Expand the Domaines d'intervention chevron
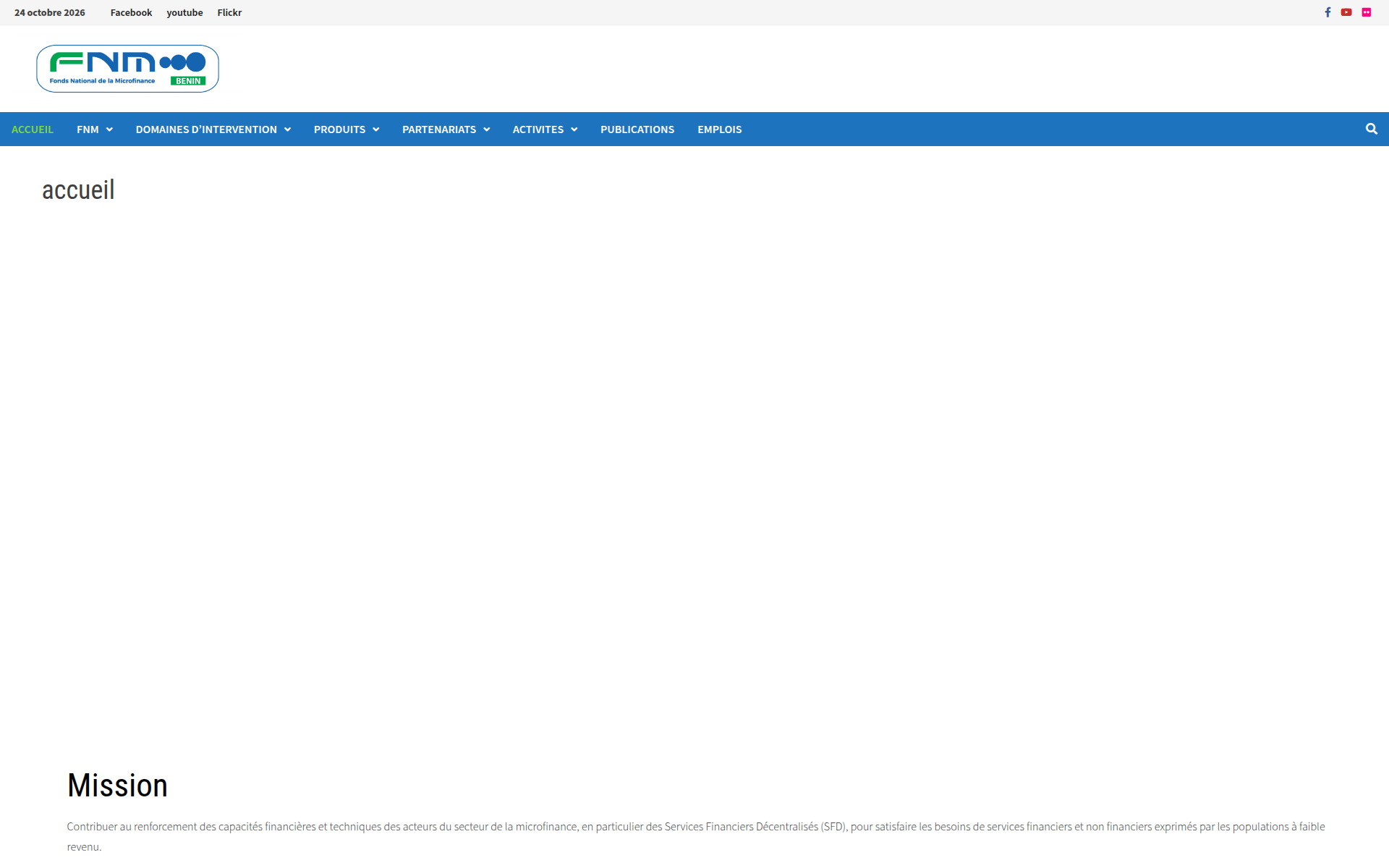1389x868 pixels. pyautogui.click(x=287, y=129)
